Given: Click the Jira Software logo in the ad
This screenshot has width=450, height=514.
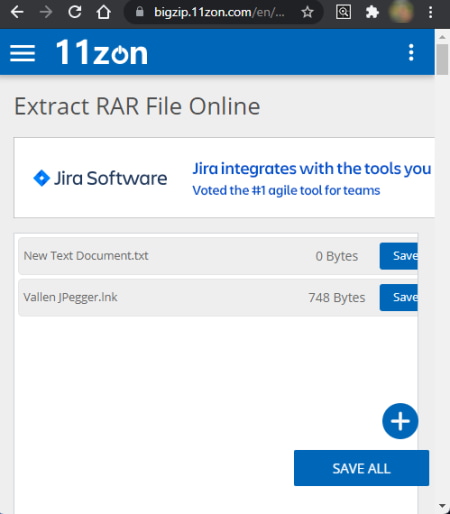Looking at the screenshot, I should coord(100,178).
